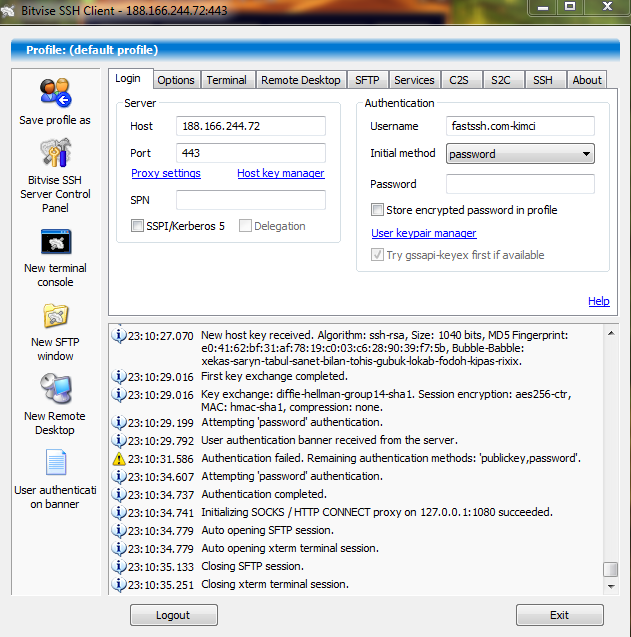Screen dimensions: 631x637
Task: Switch to the Terminal tab
Action: click(x=227, y=80)
